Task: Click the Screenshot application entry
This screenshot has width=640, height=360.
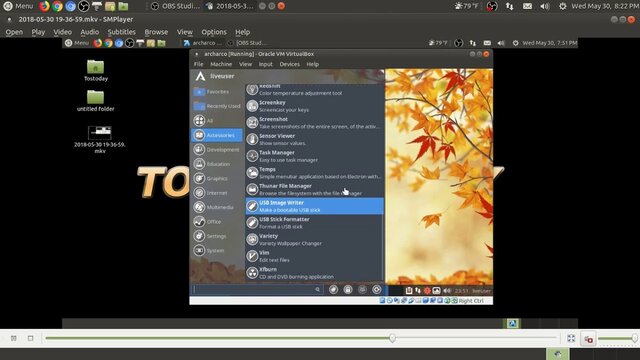Action: [314, 122]
